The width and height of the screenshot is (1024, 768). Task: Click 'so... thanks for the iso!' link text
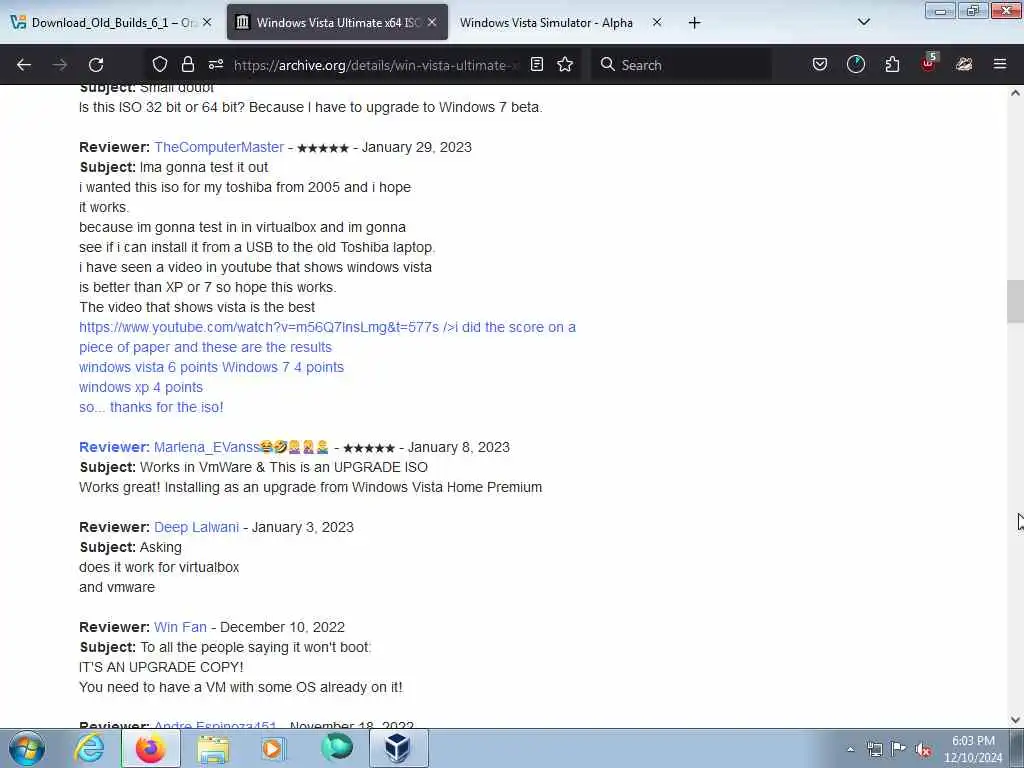[151, 407]
